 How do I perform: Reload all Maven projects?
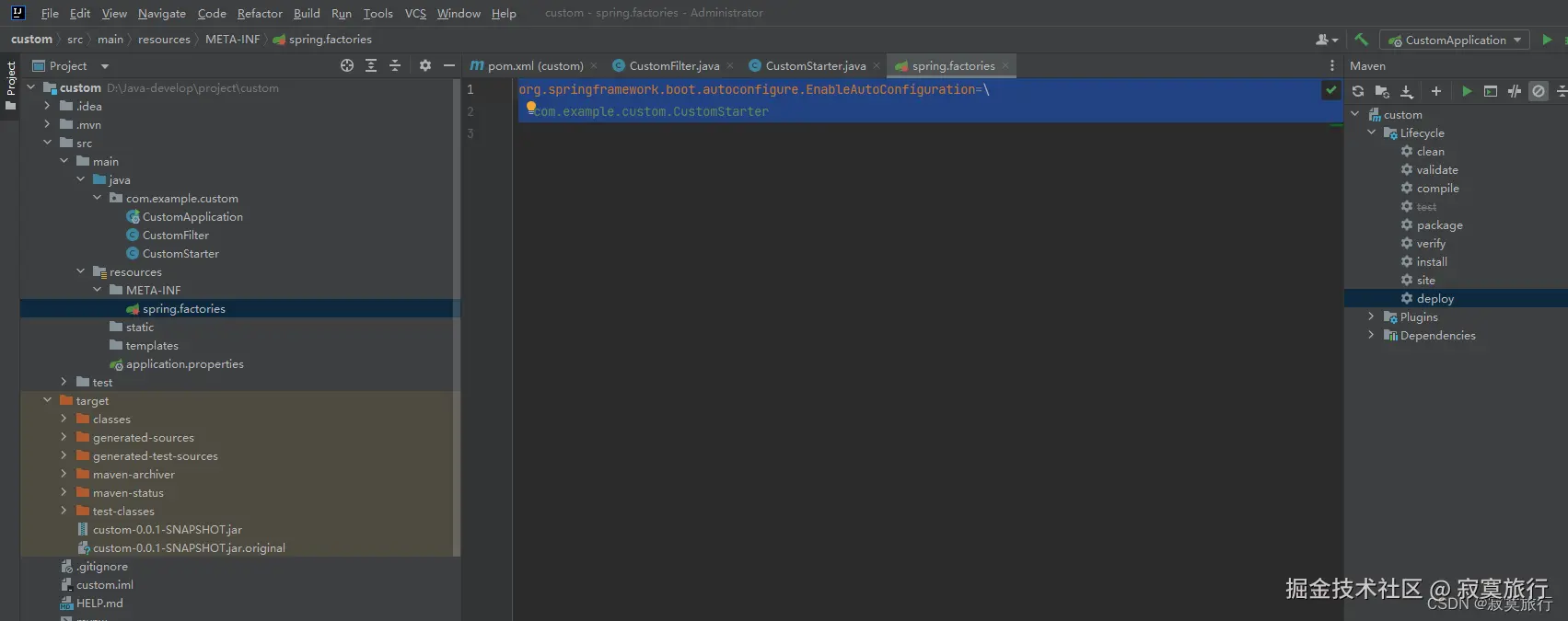pyautogui.click(x=1358, y=91)
